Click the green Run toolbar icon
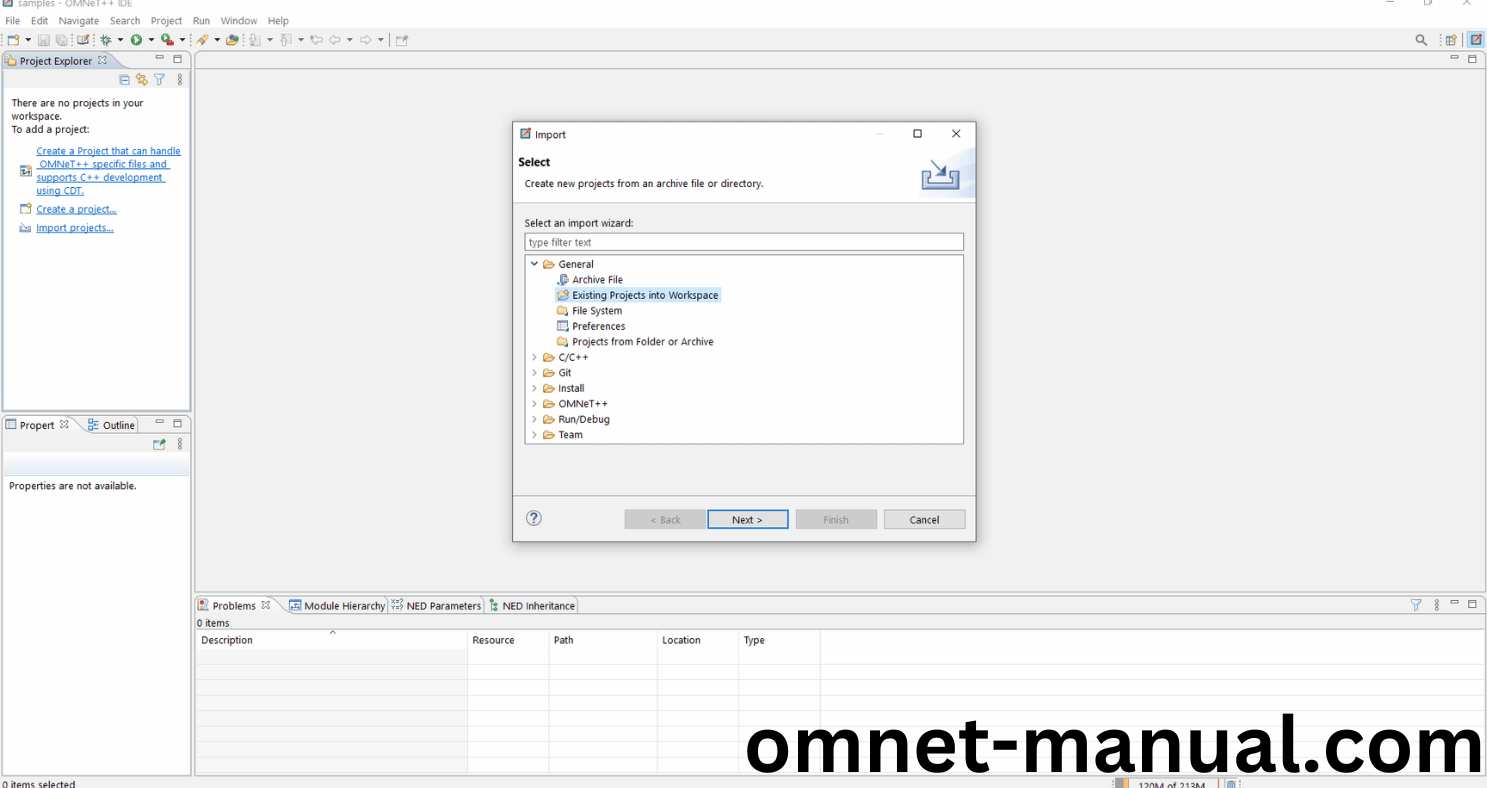Screen dimensions: 1487x788 click(136, 40)
